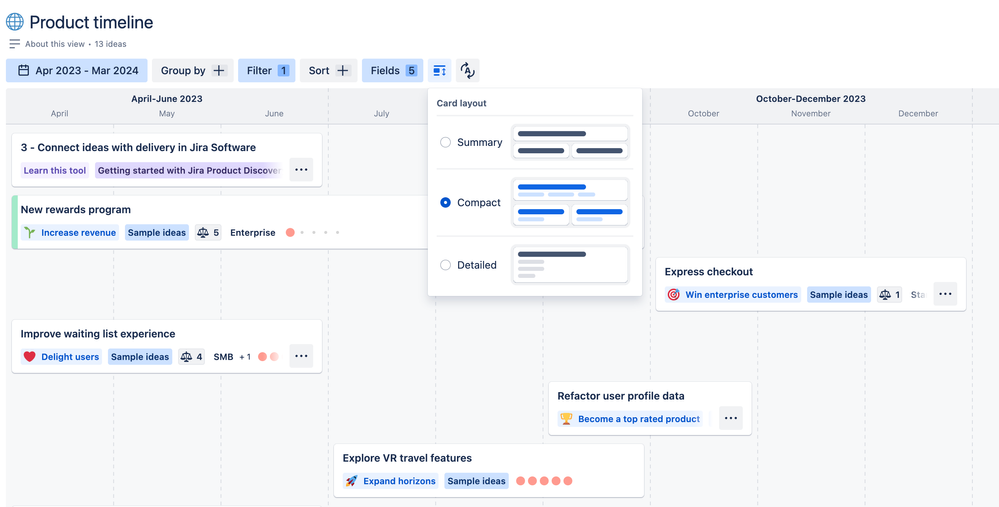Click the five rating dots on Explore VR travel
The width and height of the screenshot is (999, 507).
coord(544,481)
